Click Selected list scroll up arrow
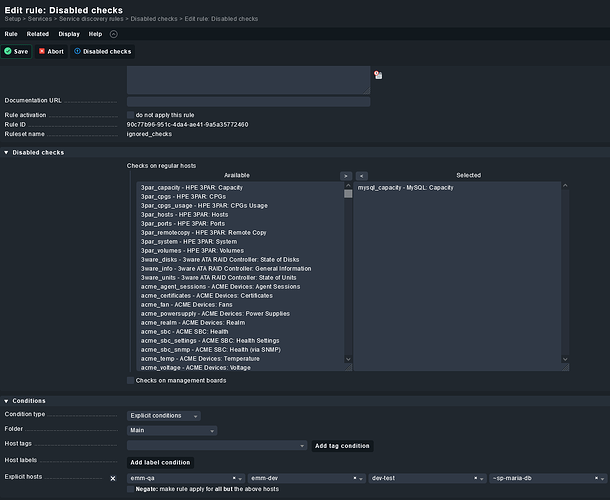 565,186
